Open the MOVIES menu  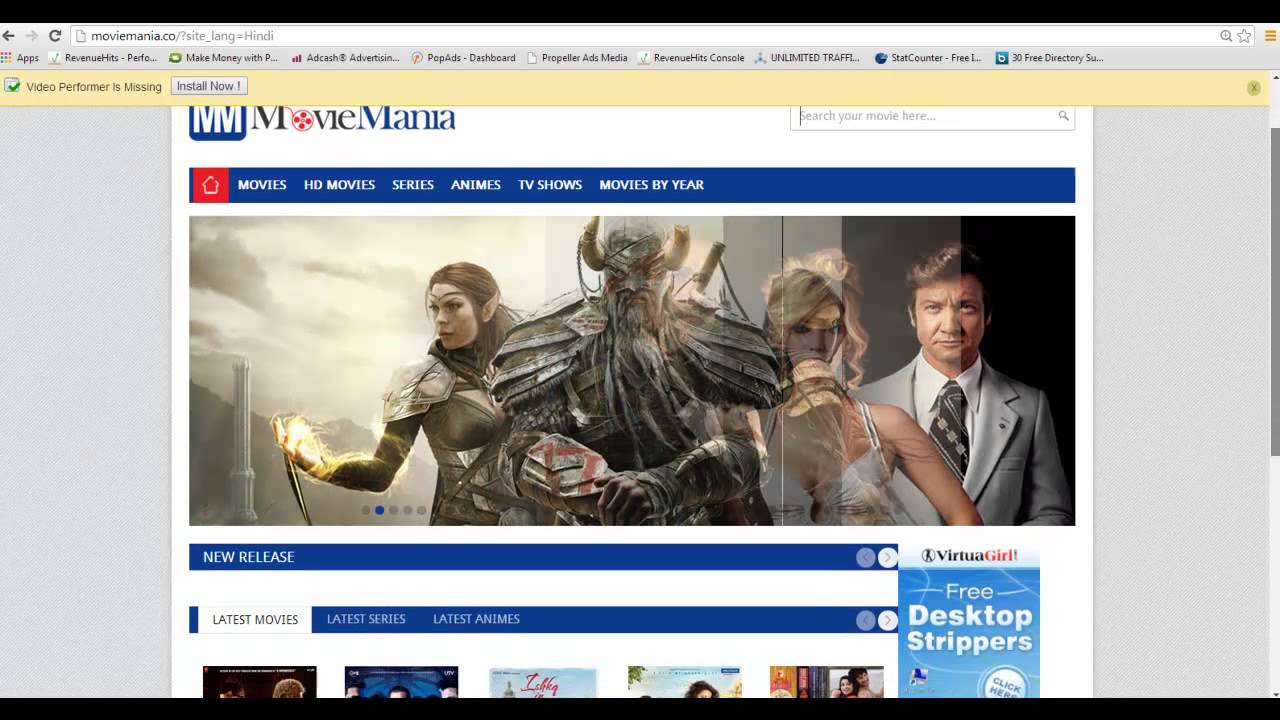tap(262, 185)
